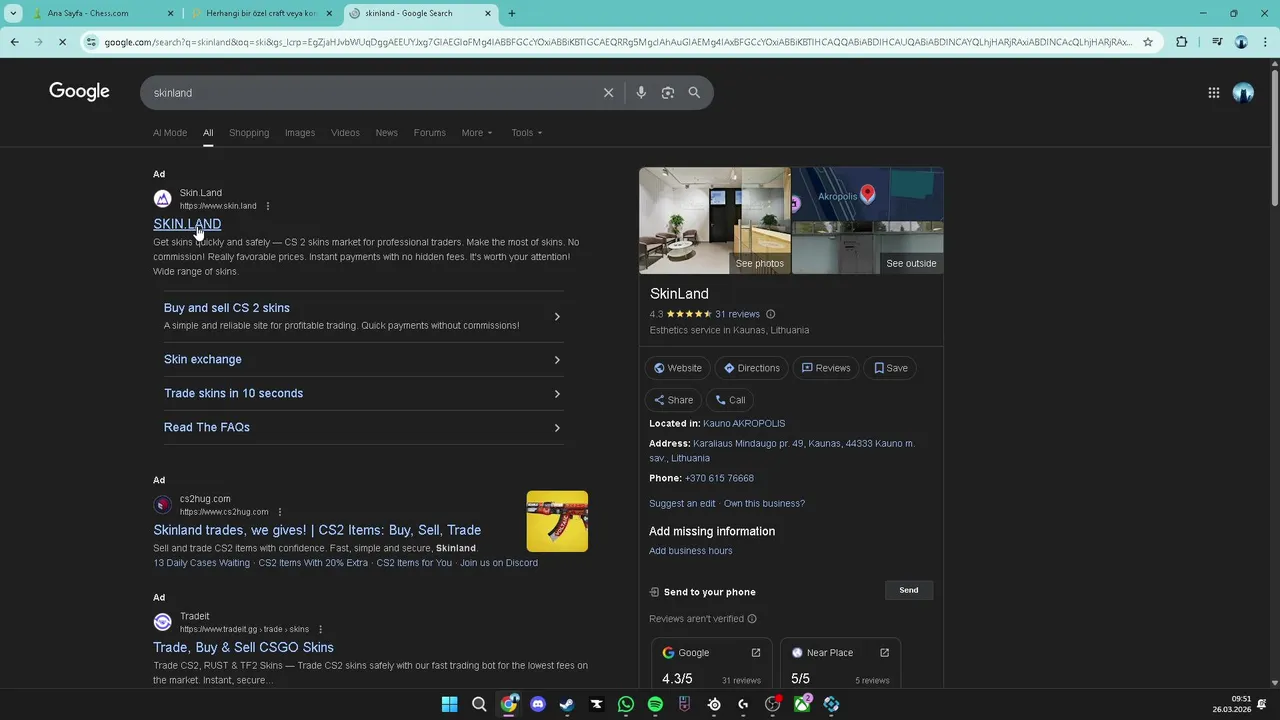
Task: Open Chrome extensions puzzle icon
Action: click(1182, 42)
